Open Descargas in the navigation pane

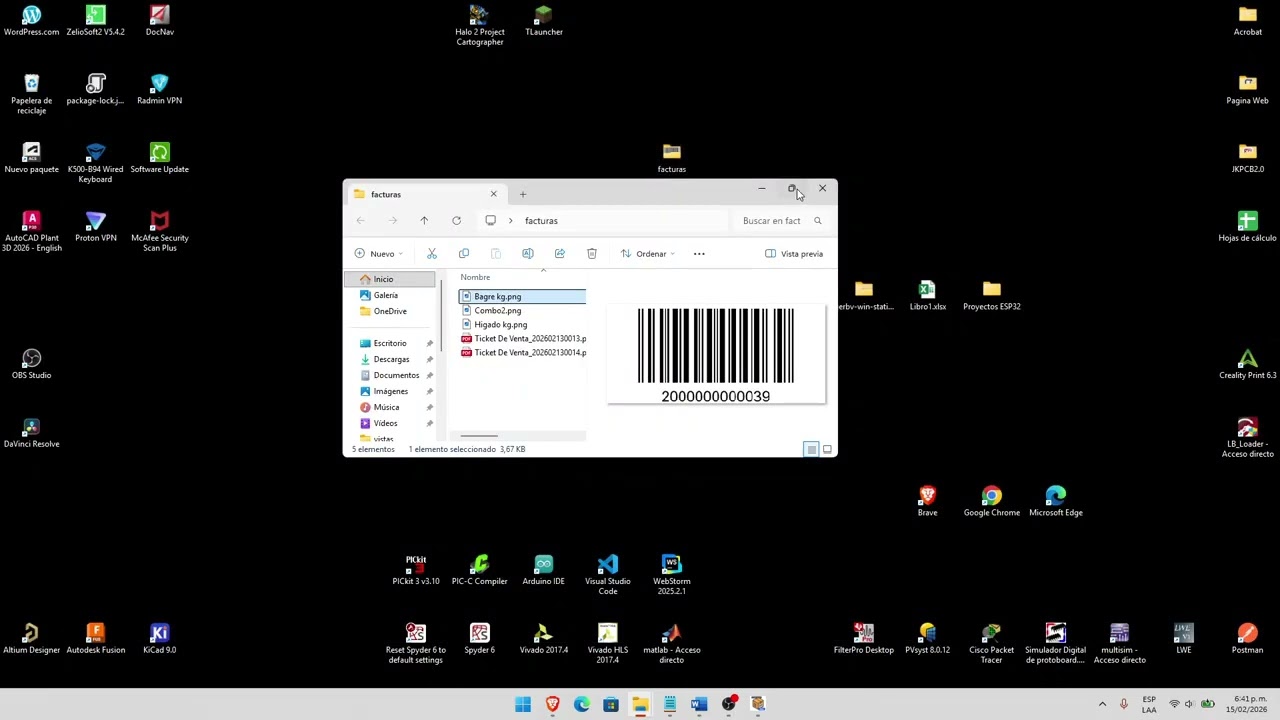(x=390, y=359)
